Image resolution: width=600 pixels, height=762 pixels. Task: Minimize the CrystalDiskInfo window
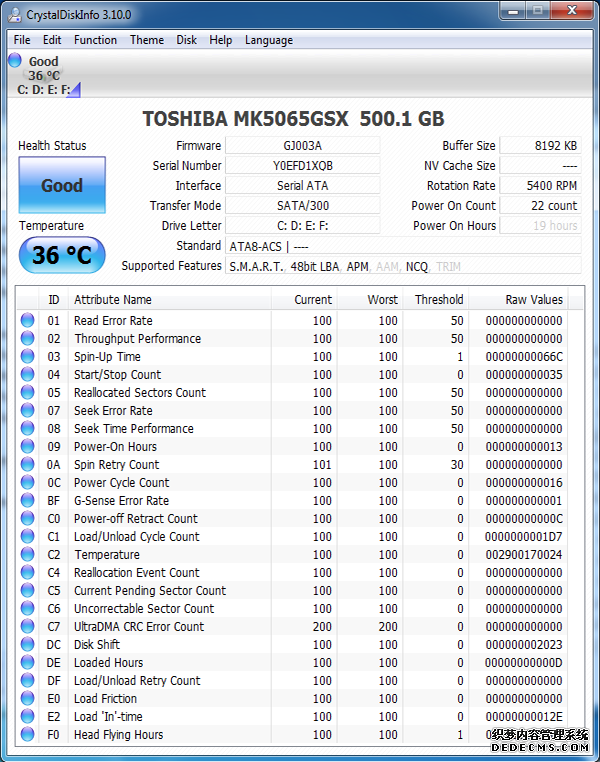513,11
